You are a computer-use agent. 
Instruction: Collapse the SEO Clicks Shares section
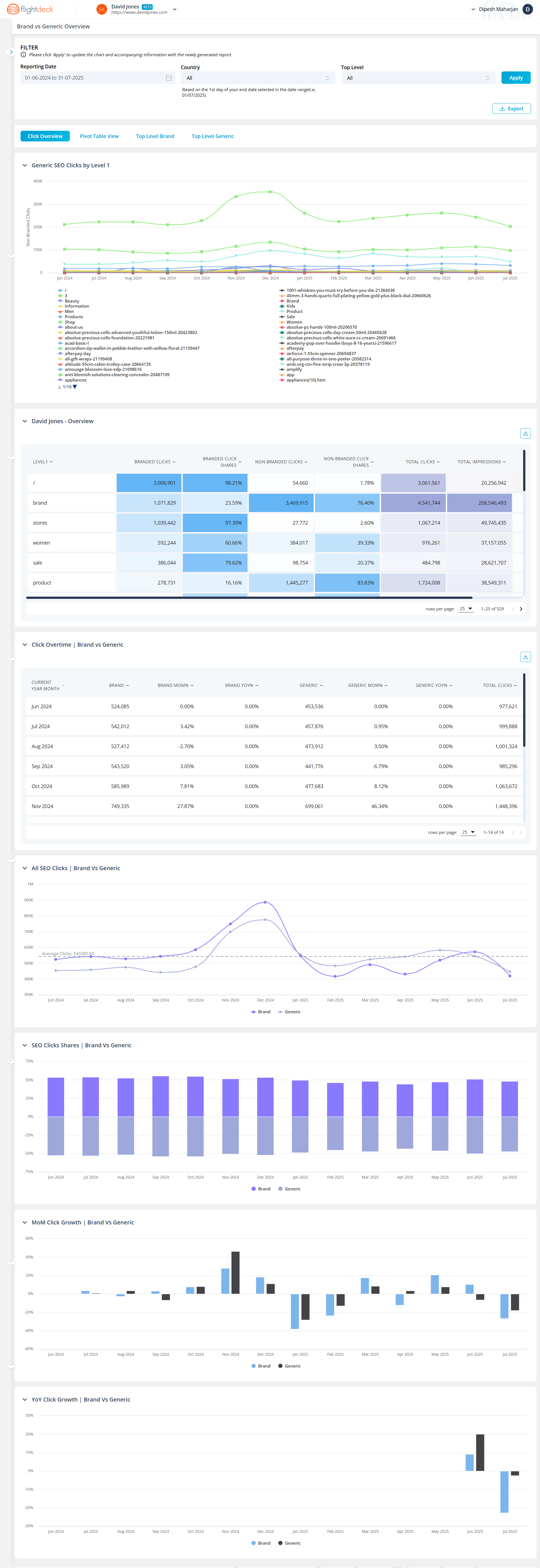[25, 1045]
